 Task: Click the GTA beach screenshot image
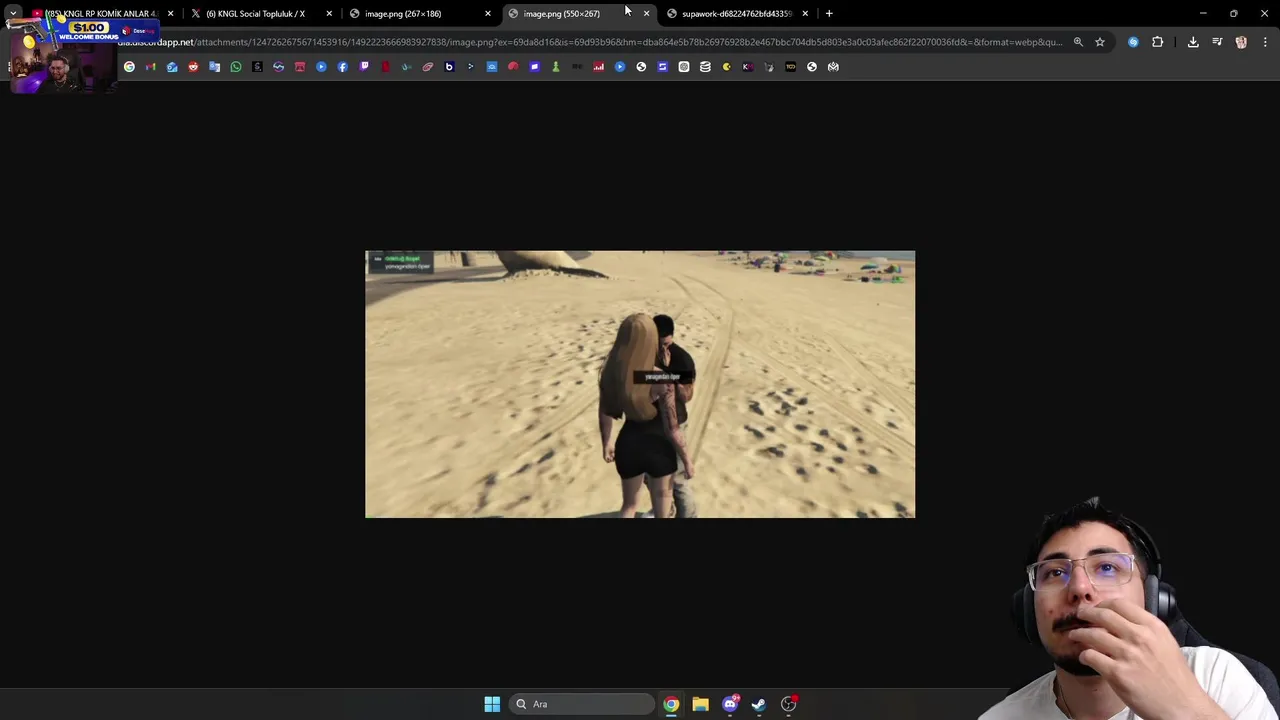click(640, 384)
